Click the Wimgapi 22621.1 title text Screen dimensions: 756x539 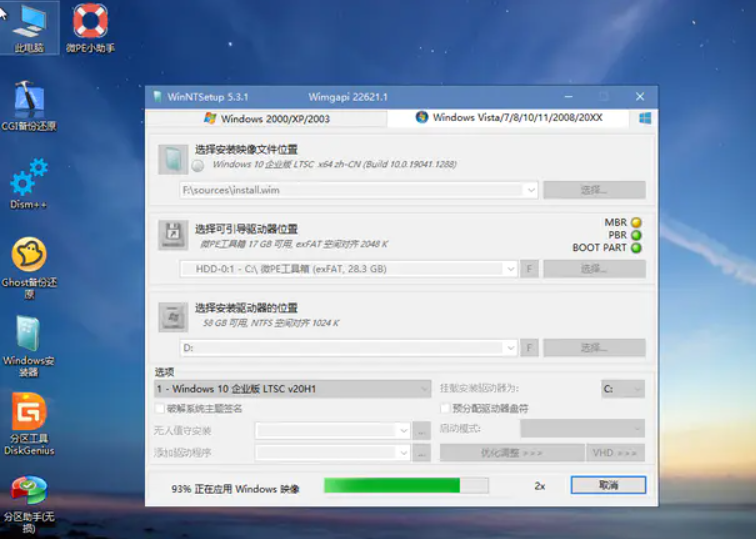tap(348, 97)
